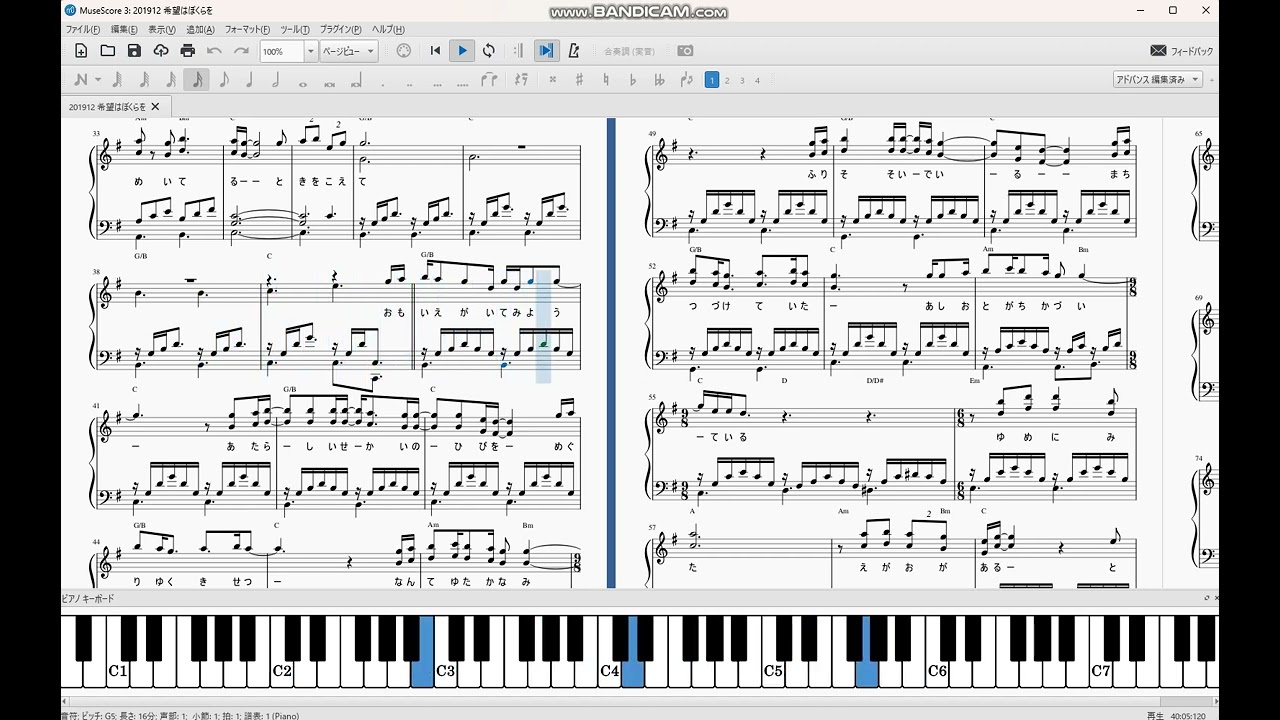The width and height of the screenshot is (1280, 720).
Task: Open the フォーマット menu
Action: (x=247, y=30)
